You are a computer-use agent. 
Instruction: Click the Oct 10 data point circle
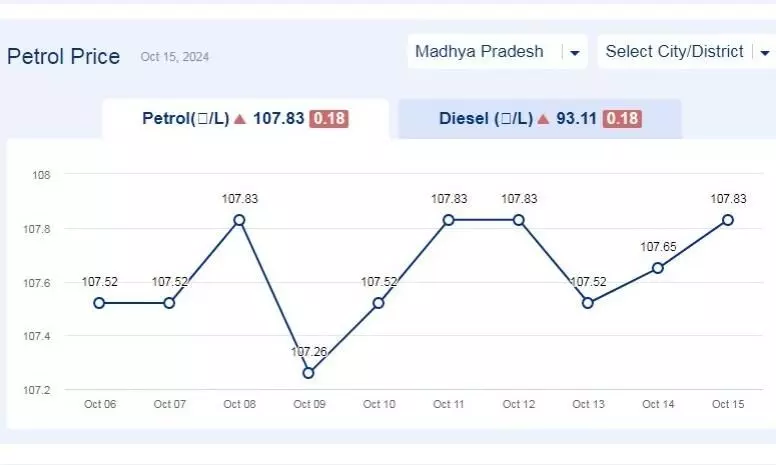pos(378,303)
